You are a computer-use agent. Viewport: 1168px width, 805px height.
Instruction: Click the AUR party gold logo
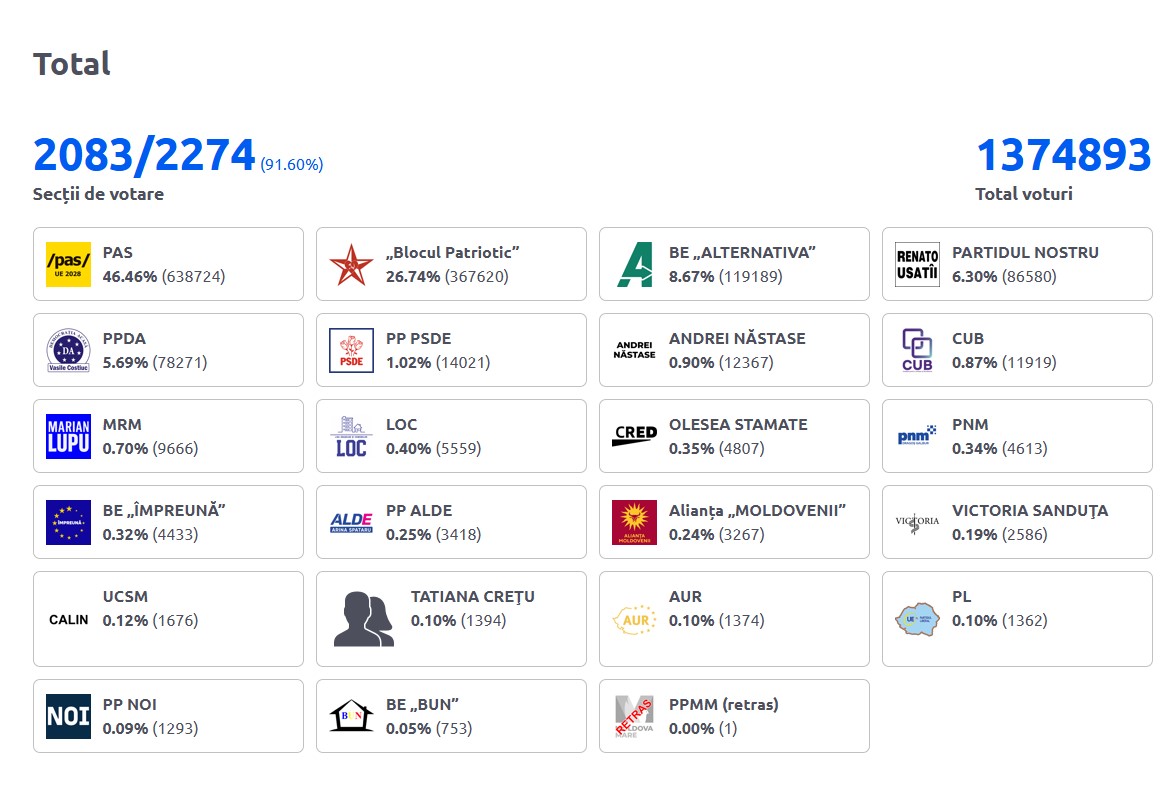point(634,619)
